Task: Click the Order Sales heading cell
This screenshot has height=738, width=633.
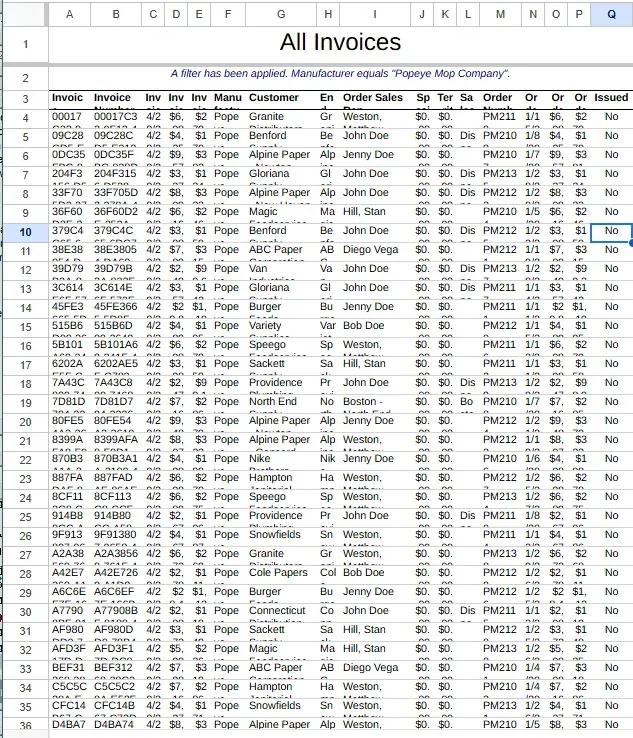Action: pyautogui.click(x=375, y=99)
